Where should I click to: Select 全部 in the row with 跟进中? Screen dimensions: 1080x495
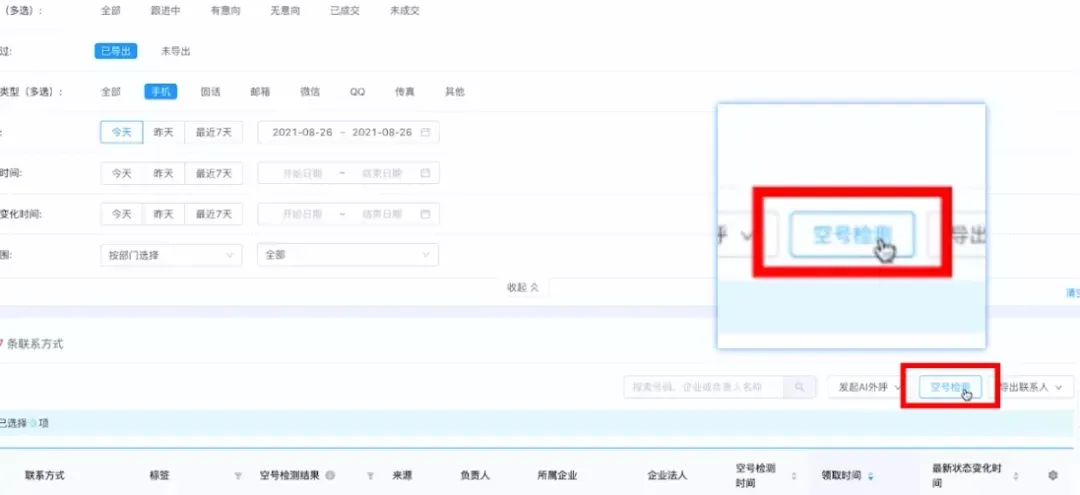(110, 11)
